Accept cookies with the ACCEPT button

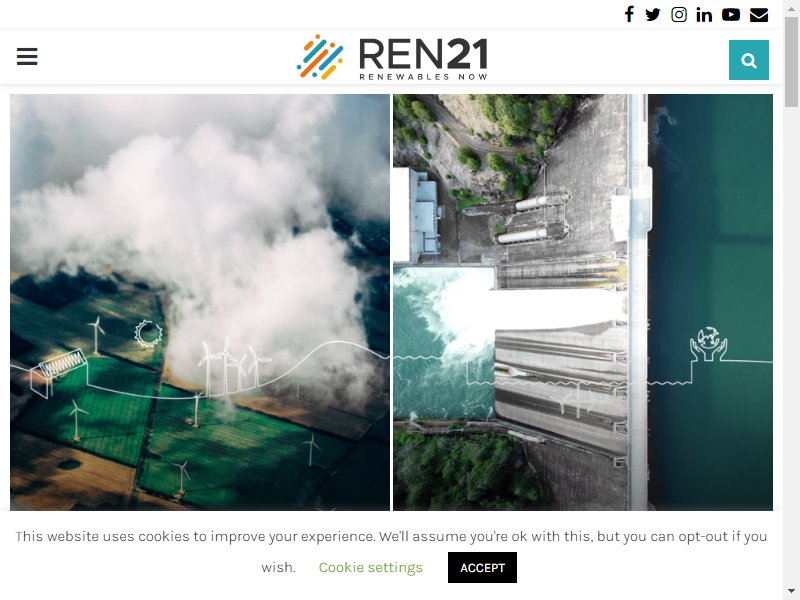[x=482, y=567]
